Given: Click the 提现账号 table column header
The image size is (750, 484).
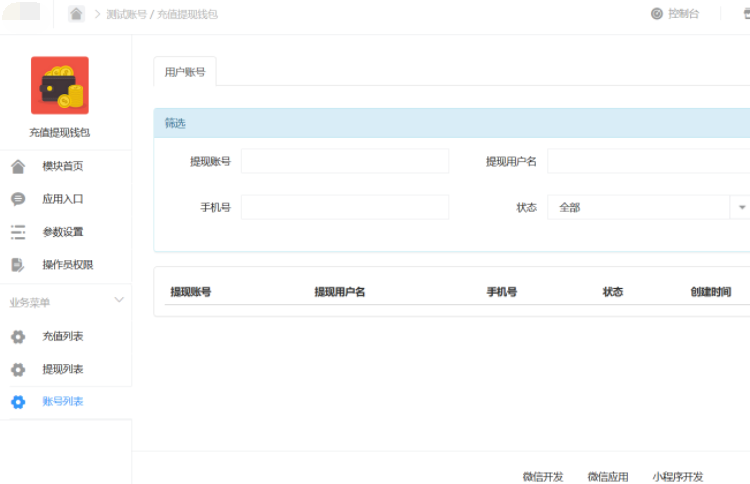Looking at the screenshot, I should pos(191,292).
